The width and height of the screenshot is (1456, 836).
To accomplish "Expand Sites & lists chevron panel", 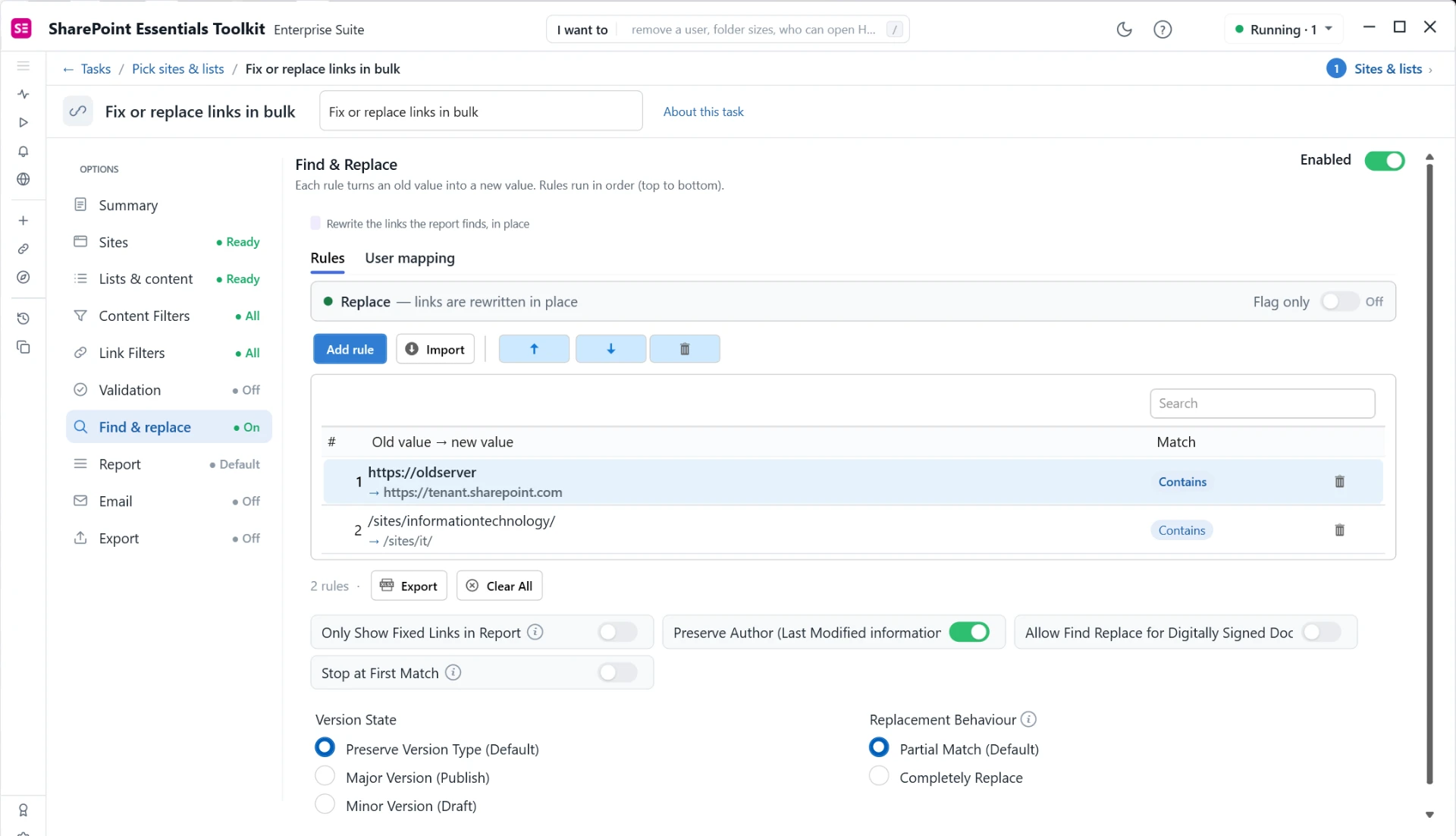I will [x=1430, y=70].
